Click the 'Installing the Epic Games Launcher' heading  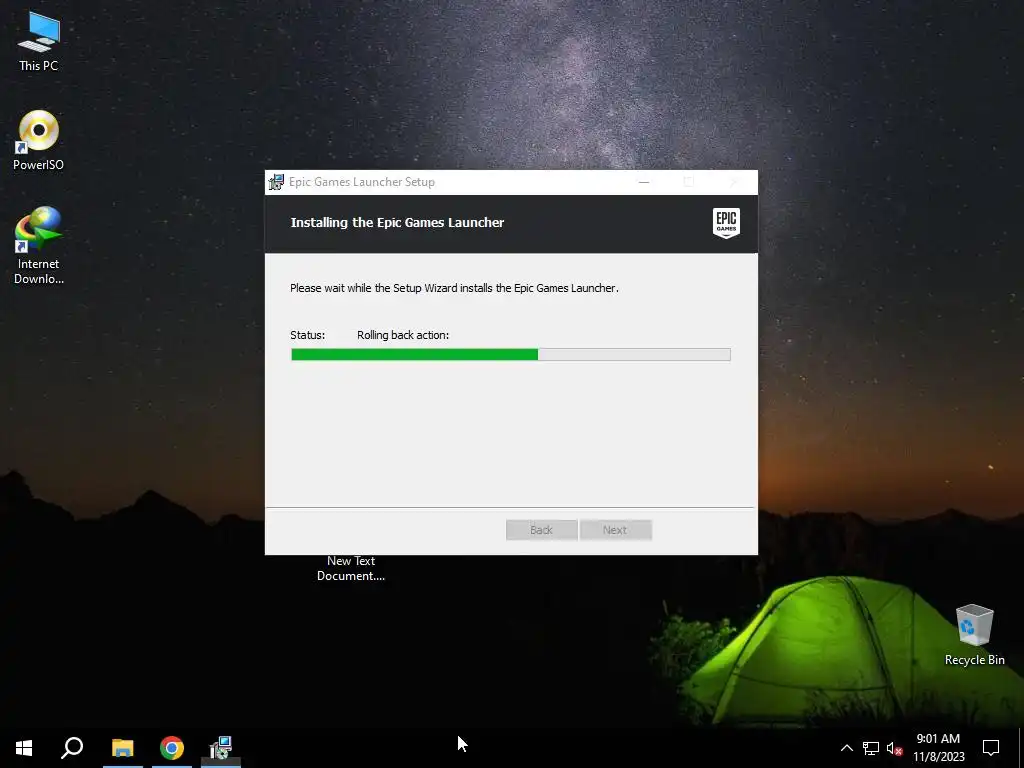(x=397, y=223)
